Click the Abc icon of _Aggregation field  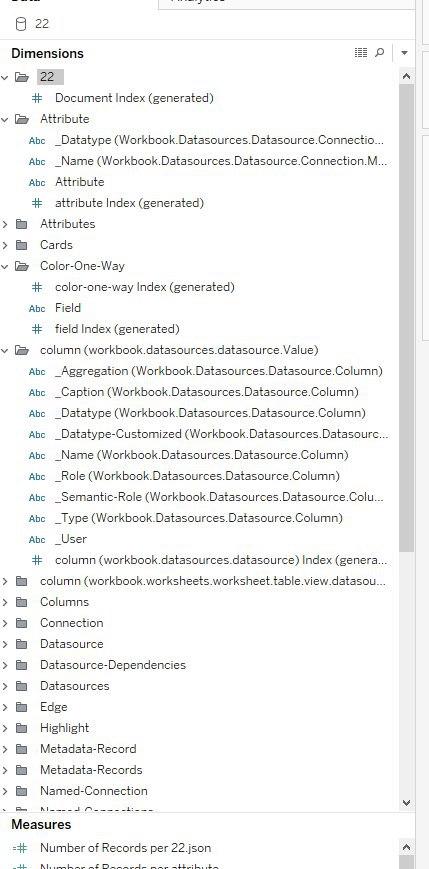[x=37, y=371]
